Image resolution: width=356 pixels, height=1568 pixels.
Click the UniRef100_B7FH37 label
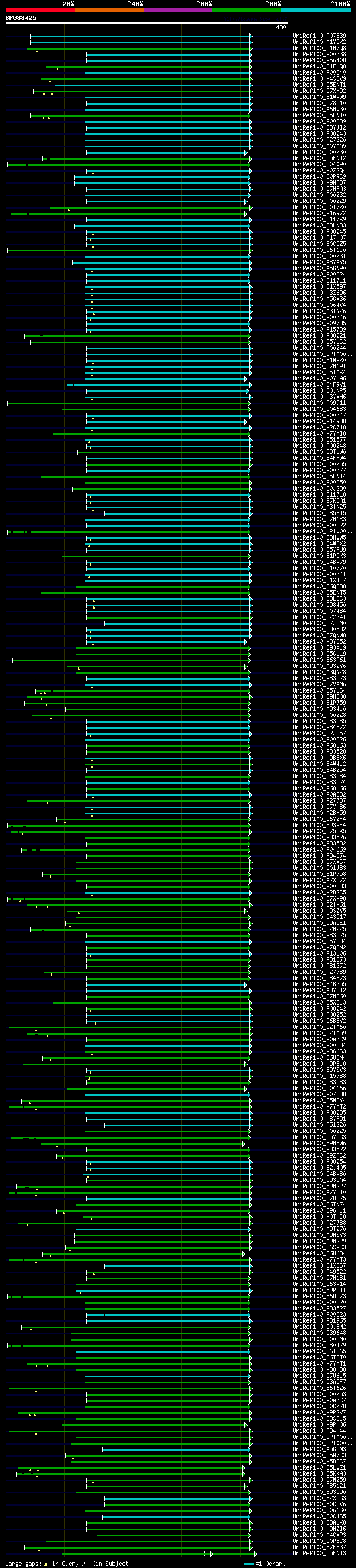(319, 1547)
